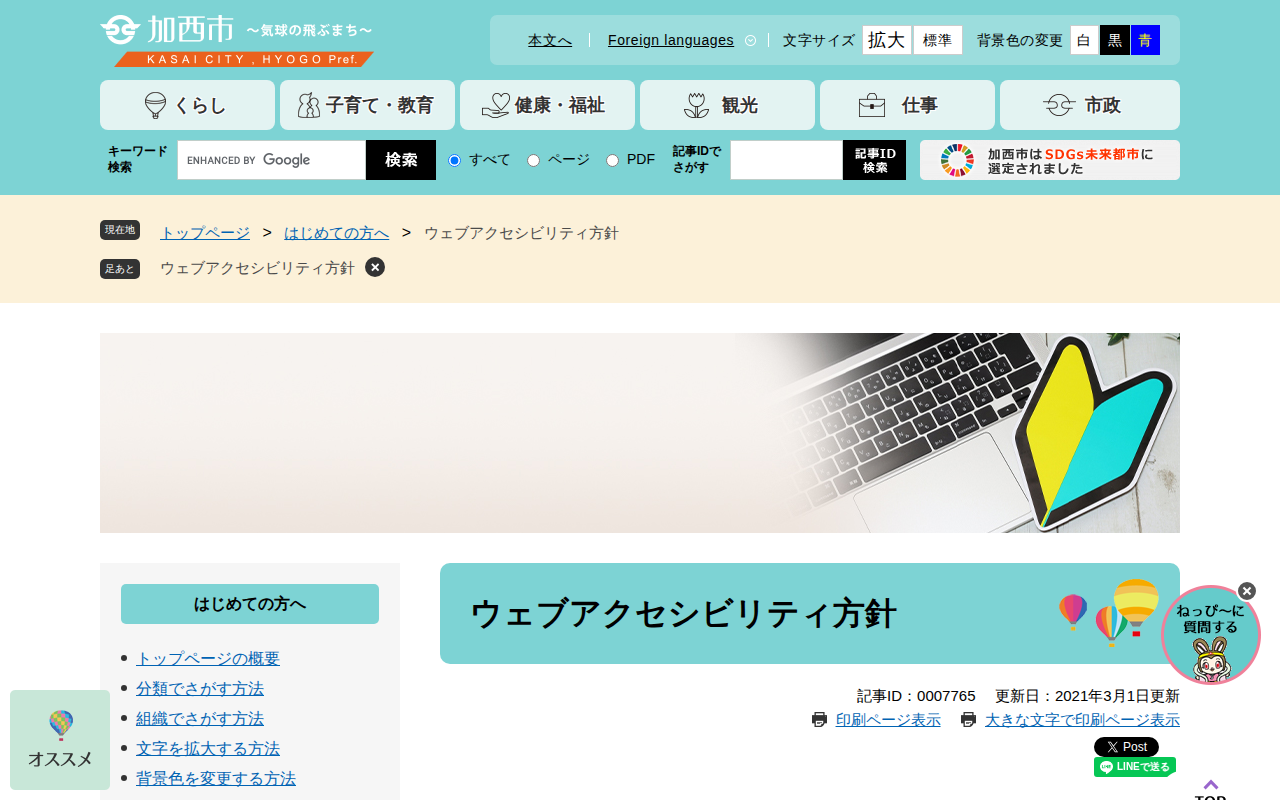Image resolution: width=1280 pixels, height=800 pixels.
Task: Click the 更新日:2021年3月1日更新 text
Action: pyautogui.click(x=1087, y=696)
